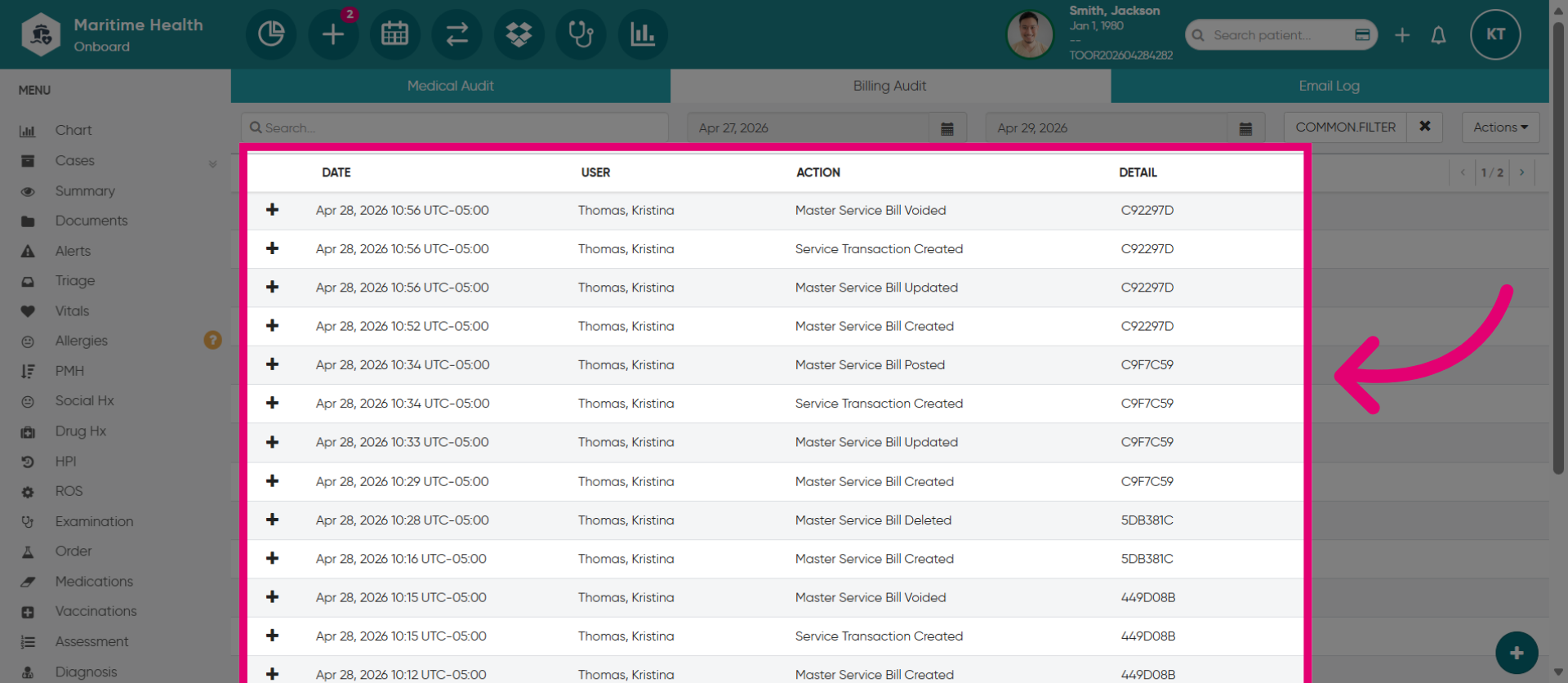Click detail C9F7C59 in the Posted row

click(x=1147, y=365)
